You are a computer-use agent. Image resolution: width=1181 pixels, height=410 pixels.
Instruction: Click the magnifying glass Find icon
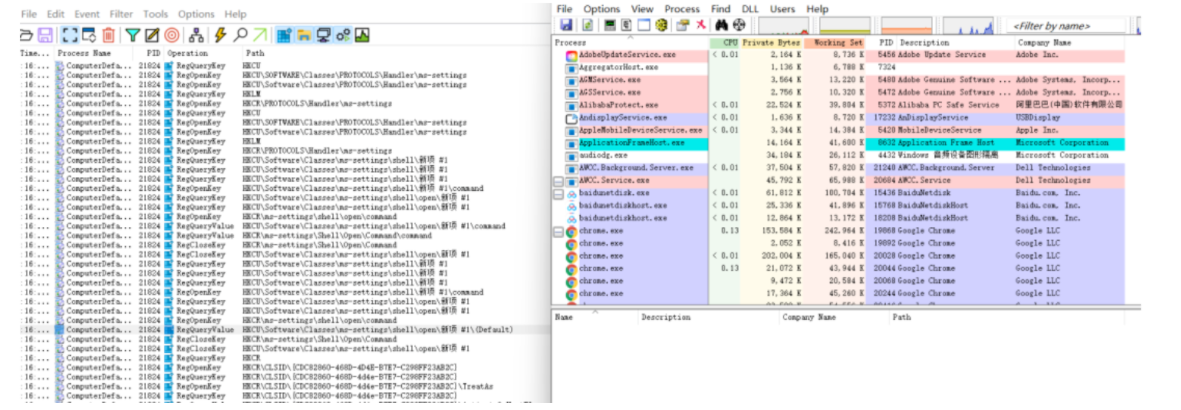[x=240, y=35]
